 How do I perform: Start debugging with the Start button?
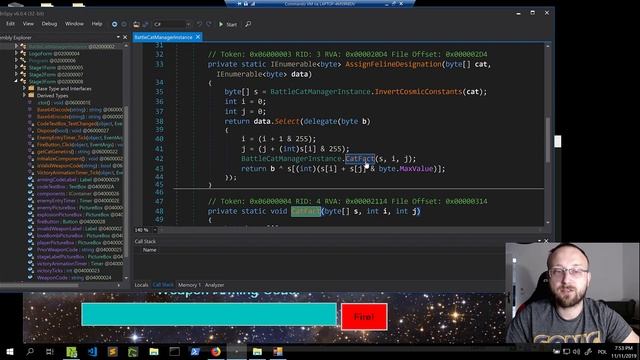(227, 24)
